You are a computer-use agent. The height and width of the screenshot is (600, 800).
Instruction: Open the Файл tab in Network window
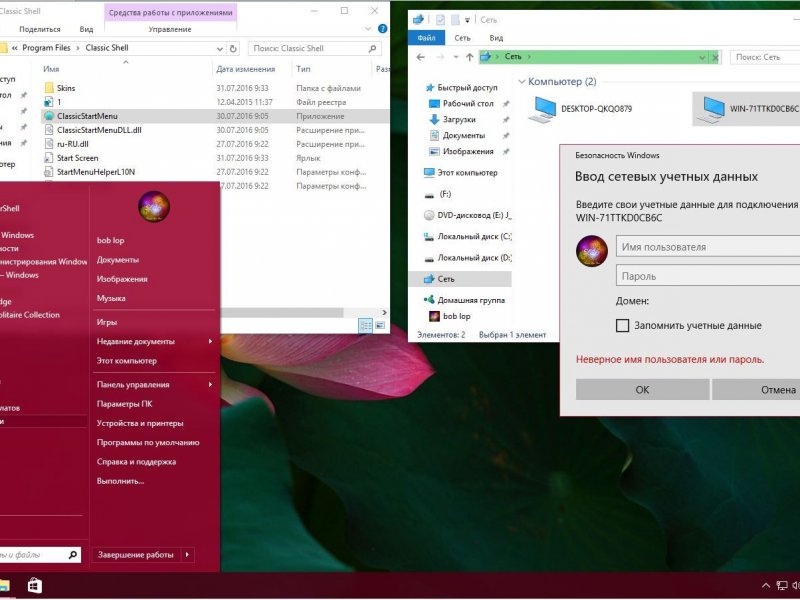coord(426,38)
